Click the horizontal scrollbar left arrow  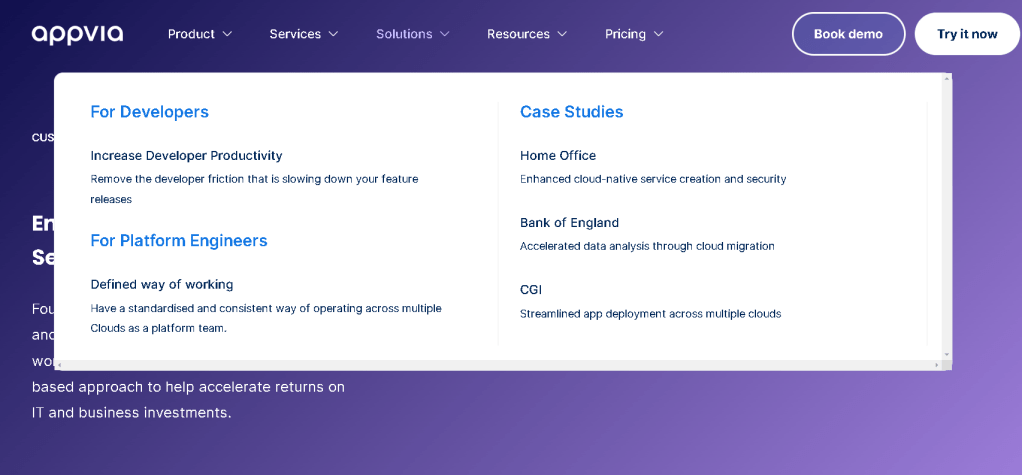click(59, 365)
